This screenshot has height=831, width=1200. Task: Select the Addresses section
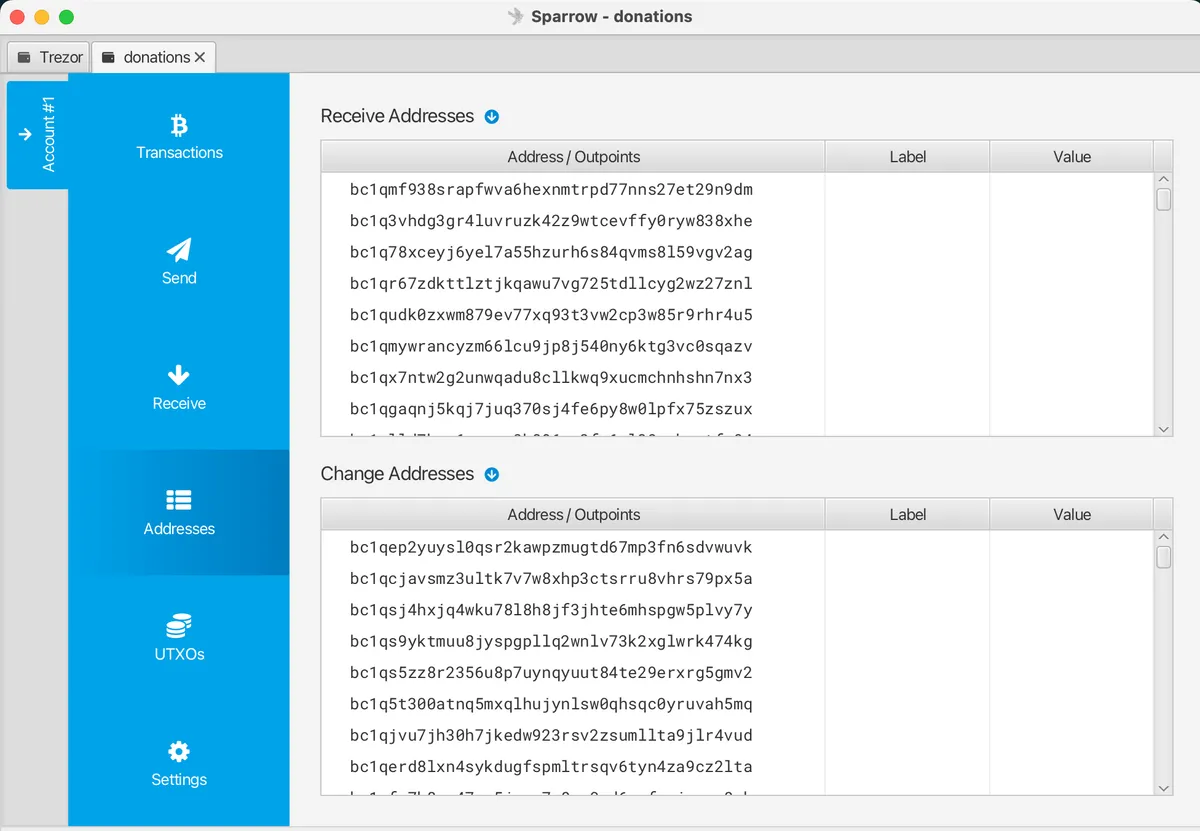179,512
